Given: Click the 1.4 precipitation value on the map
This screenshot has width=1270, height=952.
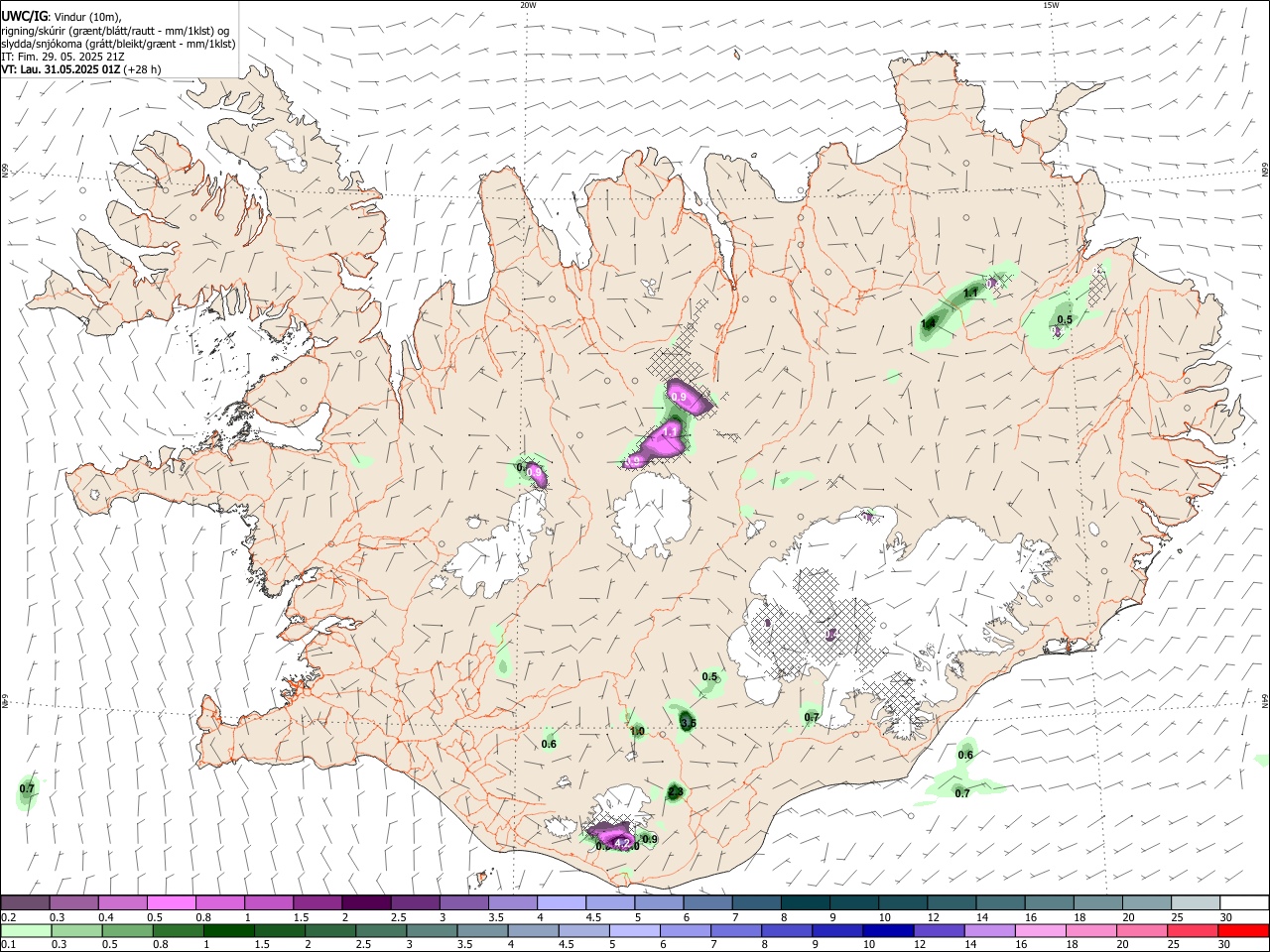Looking at the screenshot, I should (928, 324).
